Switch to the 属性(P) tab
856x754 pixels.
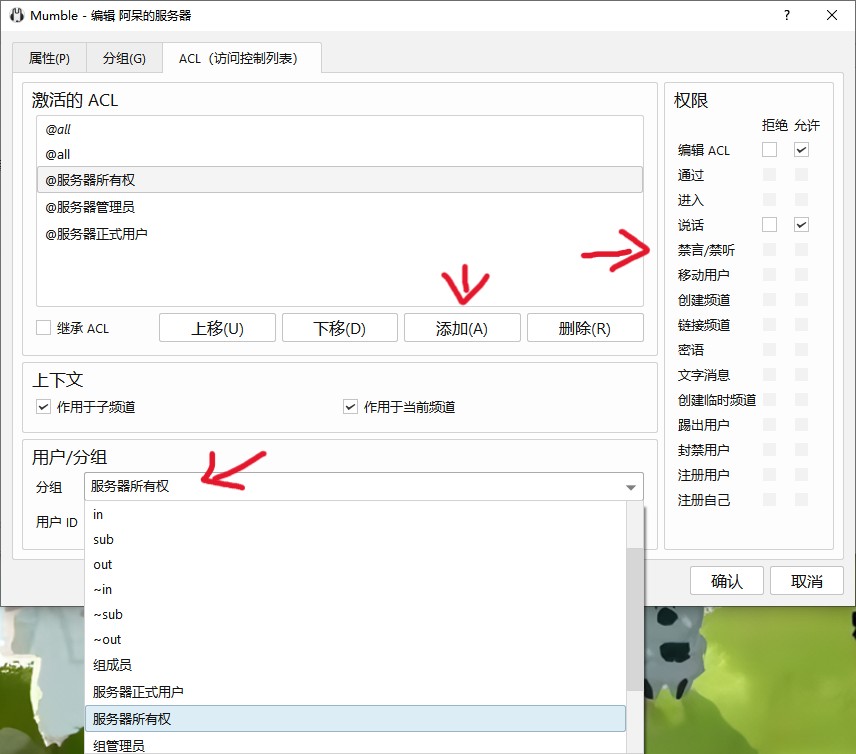coord(49,58)
